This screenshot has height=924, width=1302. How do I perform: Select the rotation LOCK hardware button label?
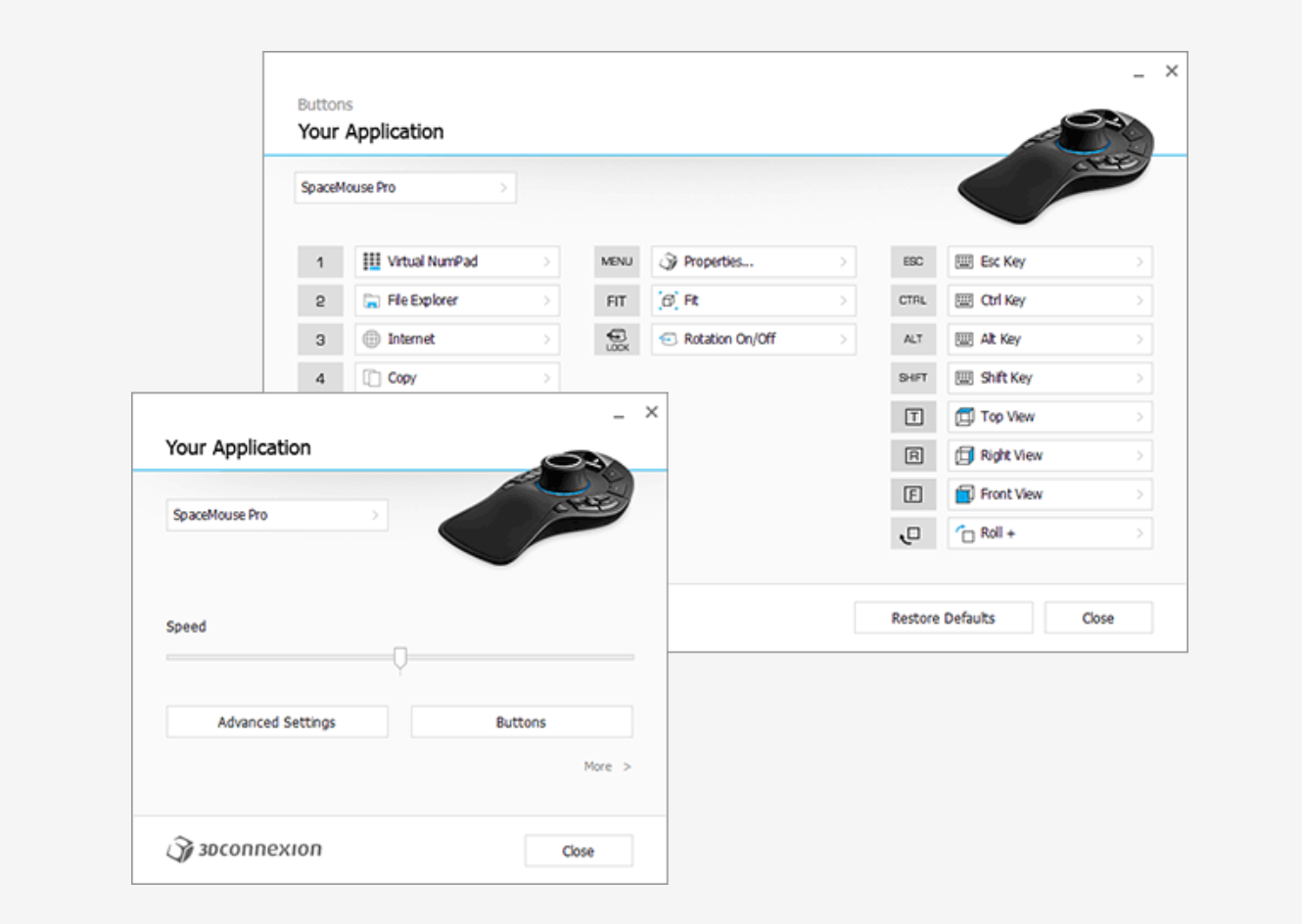[x=617, y=339]
